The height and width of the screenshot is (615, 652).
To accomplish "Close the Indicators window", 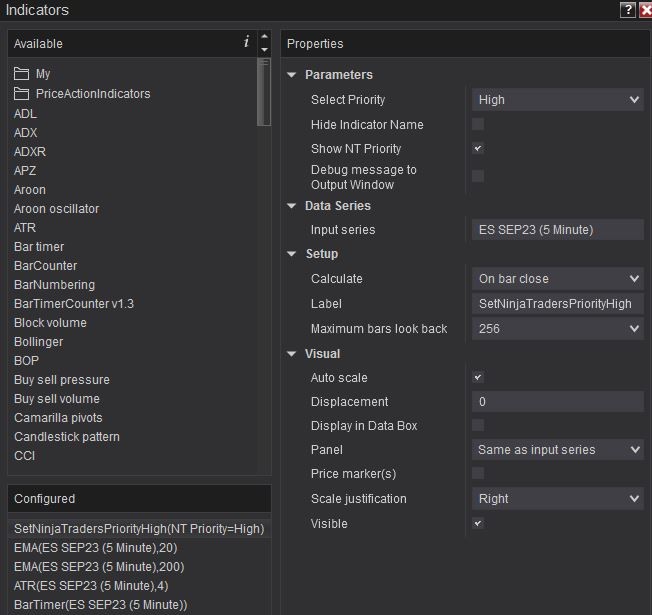I will coord(645,10).
